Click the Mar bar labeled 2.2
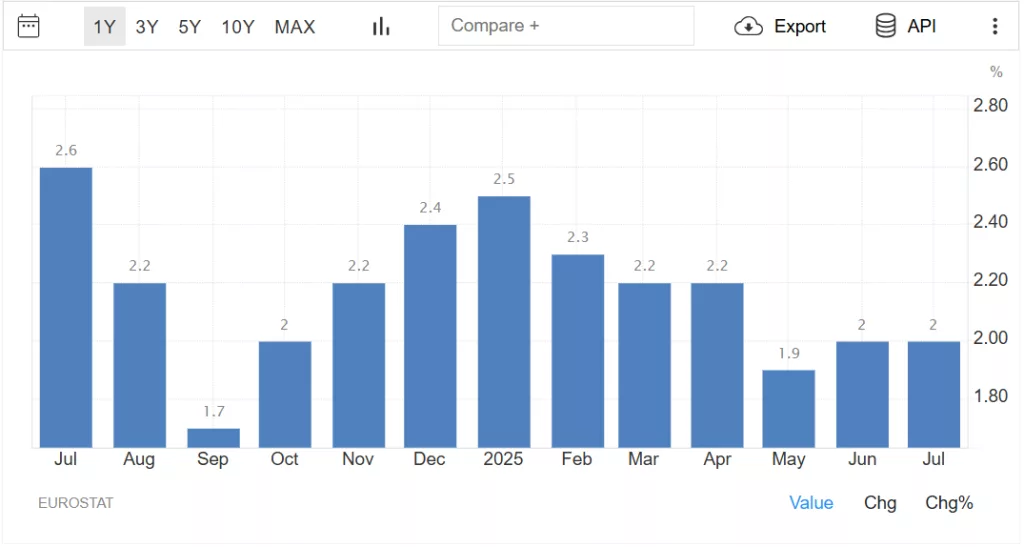Screen dimensions: 1024x547 (x=645, y=365)
